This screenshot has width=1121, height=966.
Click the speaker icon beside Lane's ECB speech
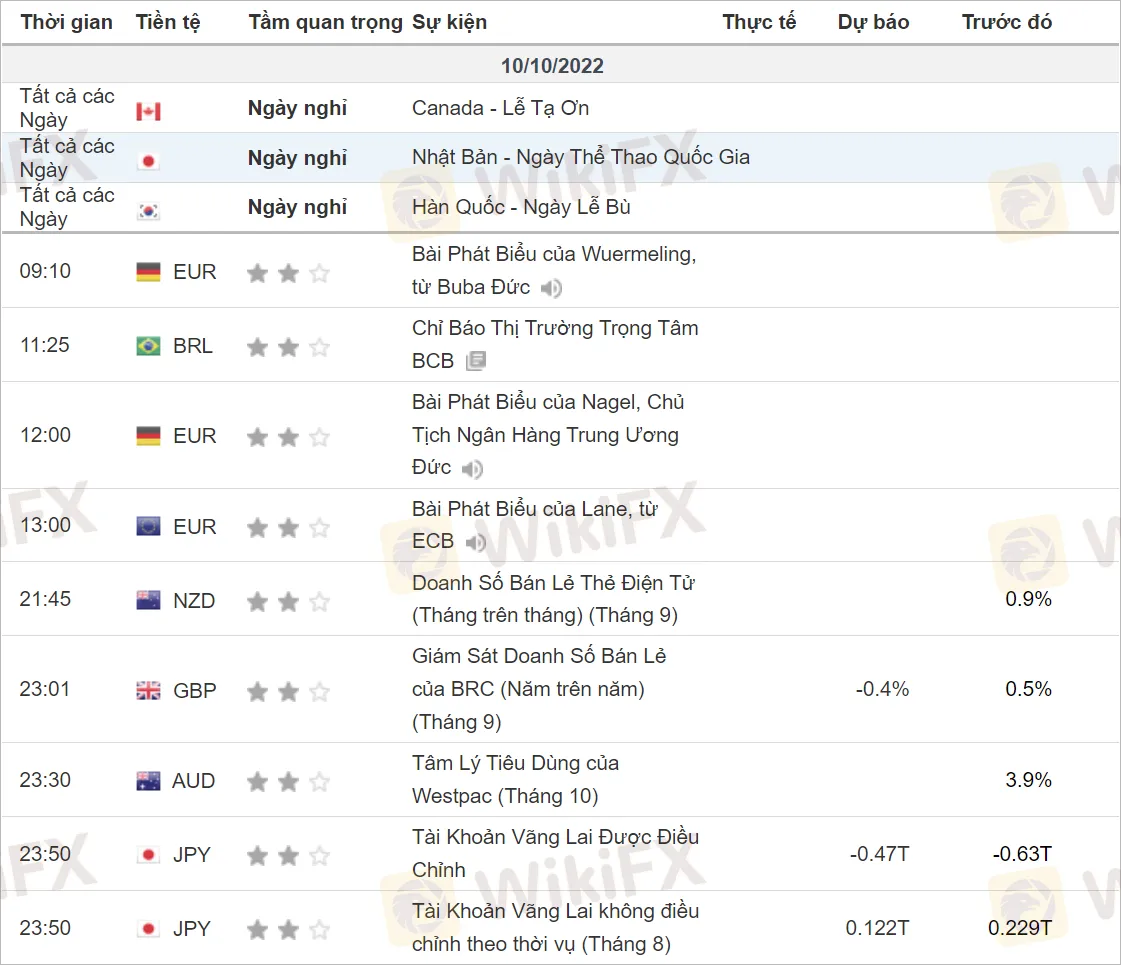(x=476, y=543)
